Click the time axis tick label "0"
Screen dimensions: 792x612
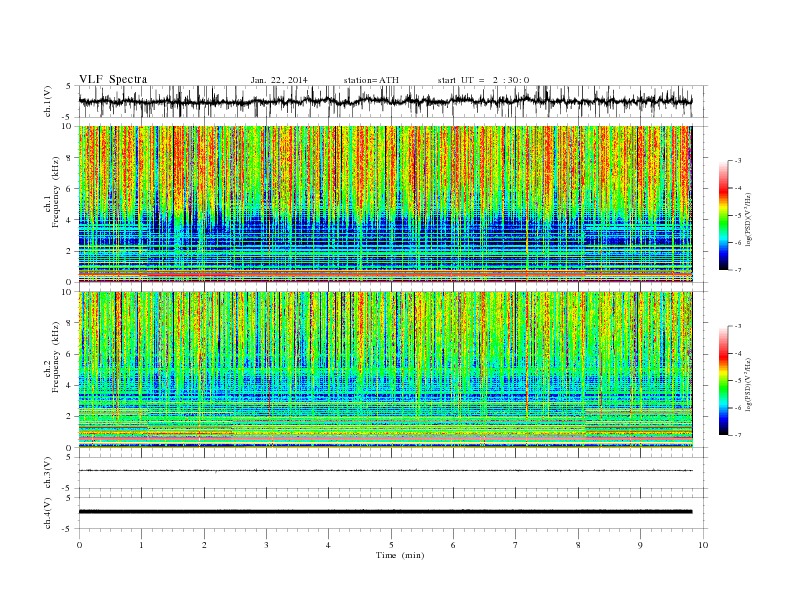[x=79, y=545]
